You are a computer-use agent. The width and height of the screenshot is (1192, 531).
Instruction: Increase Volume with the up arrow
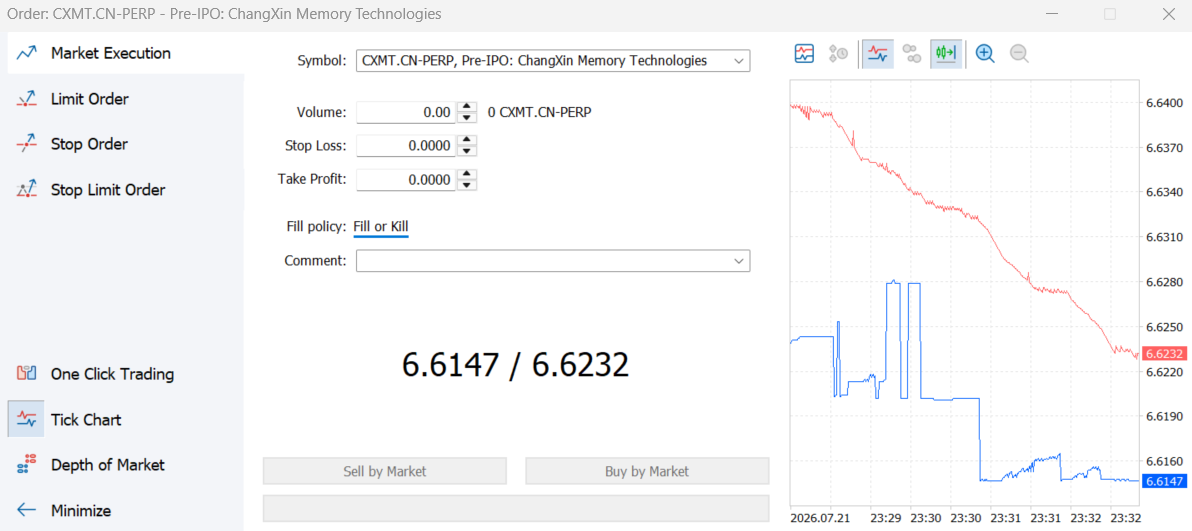469,107
